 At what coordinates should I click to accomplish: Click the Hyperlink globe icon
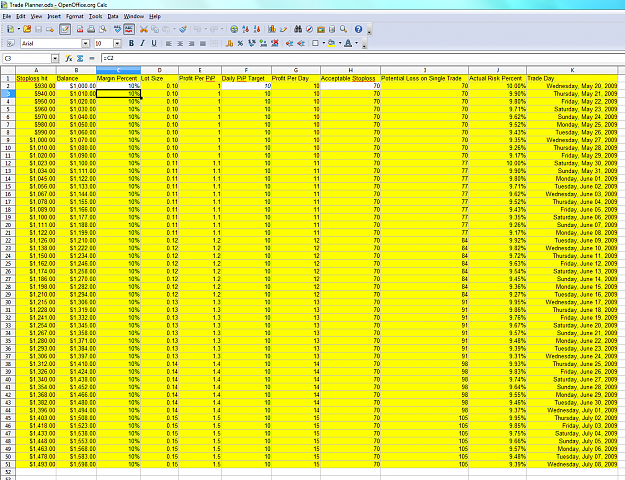pos(234,29)
